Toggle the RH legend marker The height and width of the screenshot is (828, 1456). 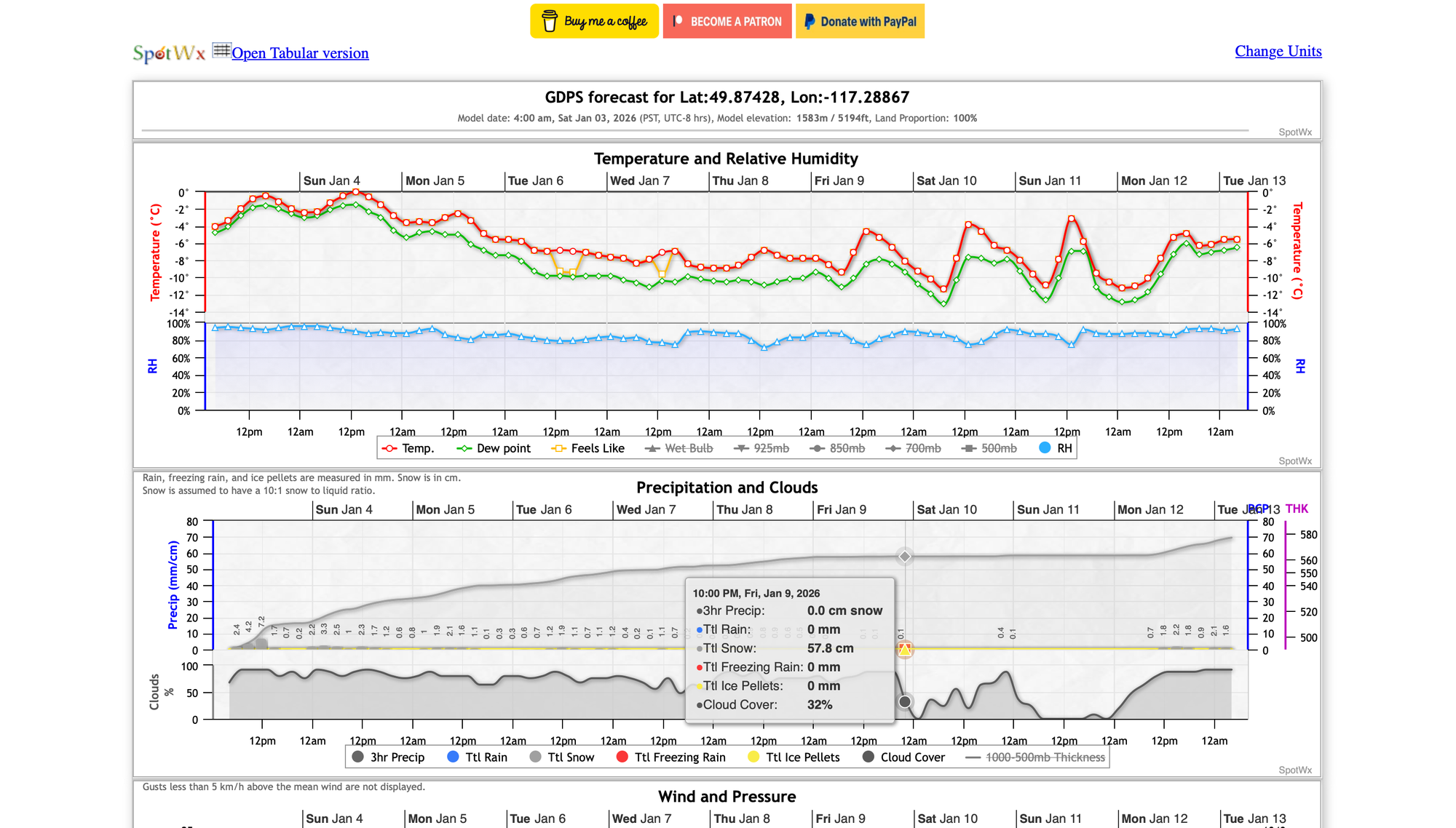pos(1045,448)
